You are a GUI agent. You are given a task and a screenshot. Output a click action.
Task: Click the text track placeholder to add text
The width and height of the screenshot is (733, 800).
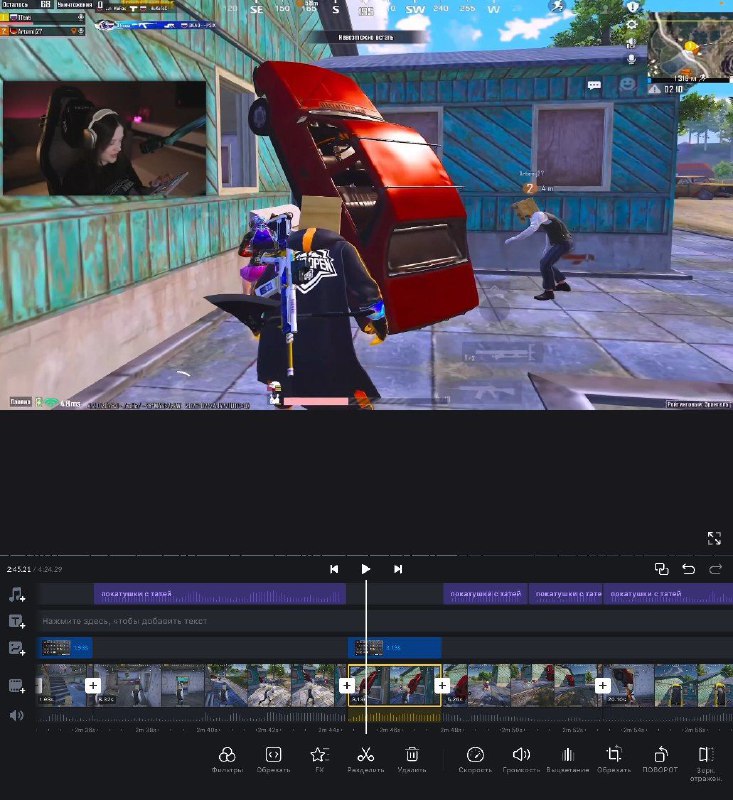click(x=125, y=621)
